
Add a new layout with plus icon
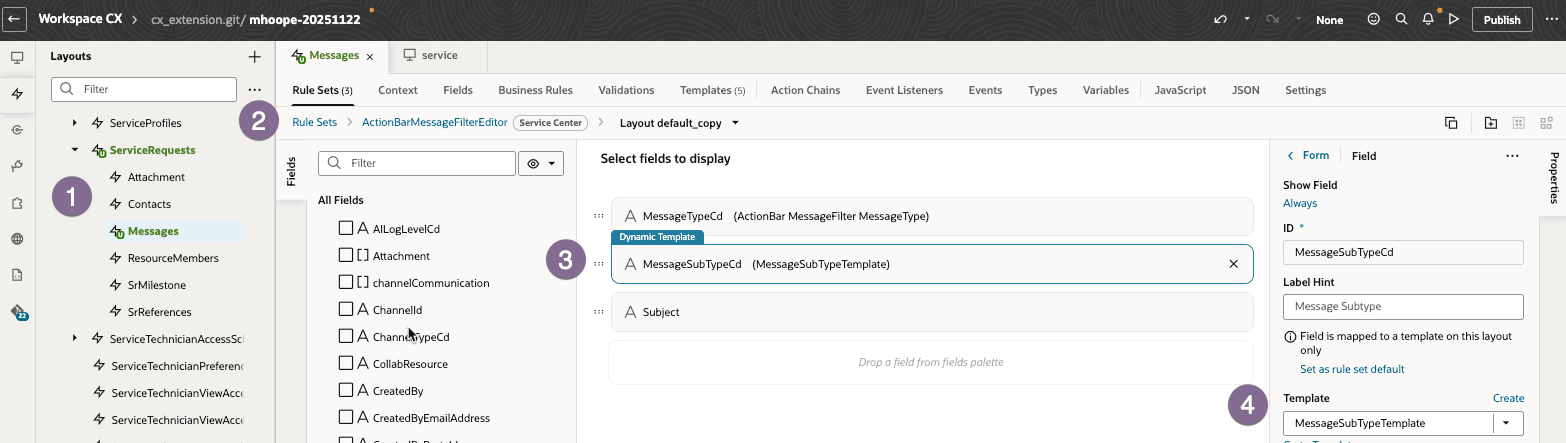(x=255, y=57)
